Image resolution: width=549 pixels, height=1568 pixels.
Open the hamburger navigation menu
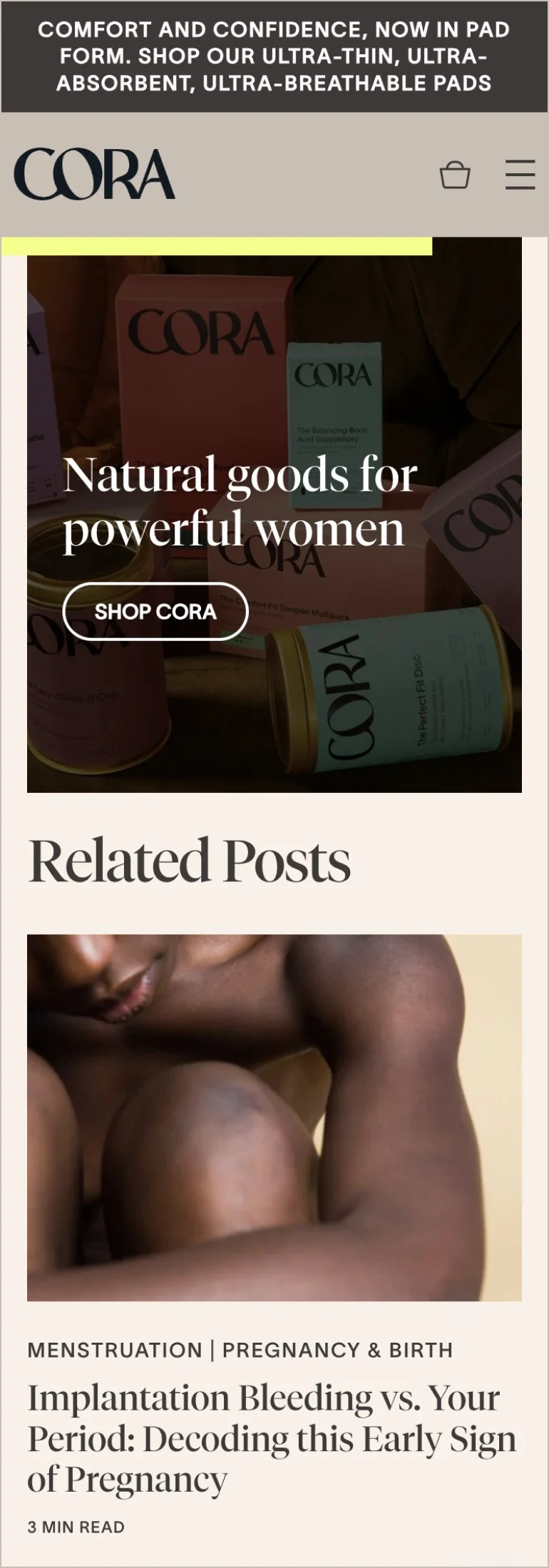point(520,175)
